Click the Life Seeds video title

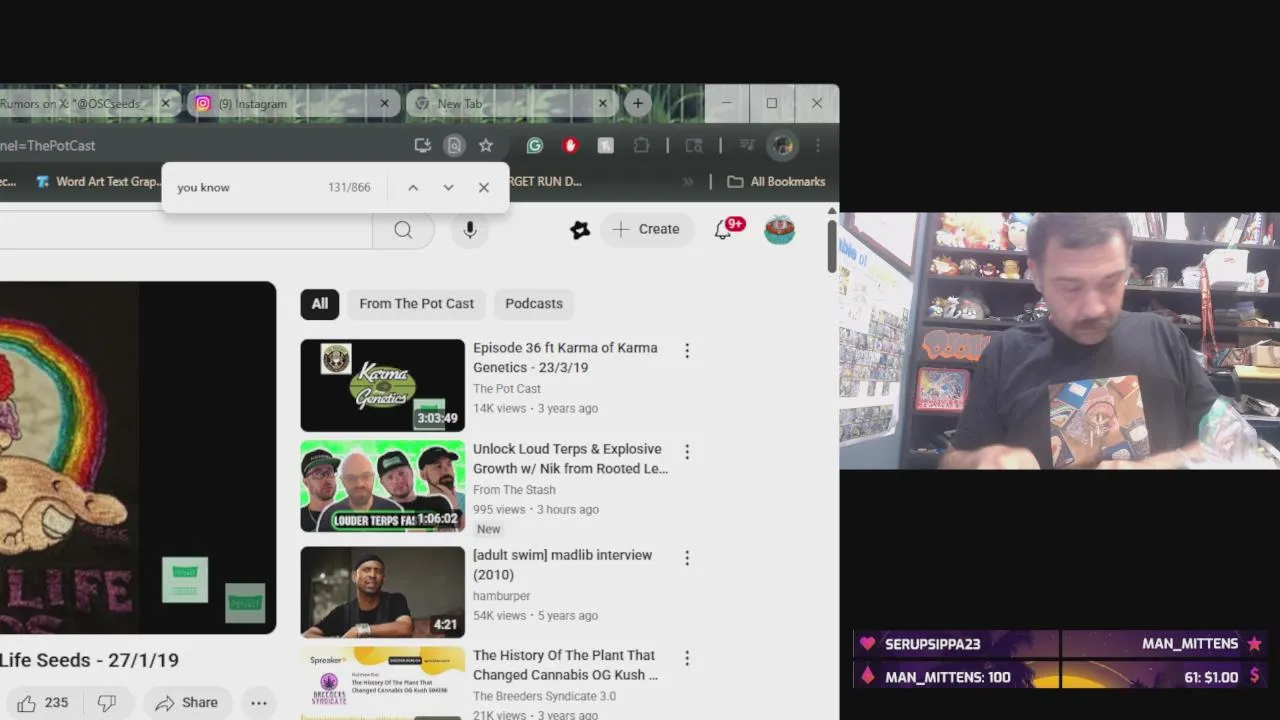[89, 660]
